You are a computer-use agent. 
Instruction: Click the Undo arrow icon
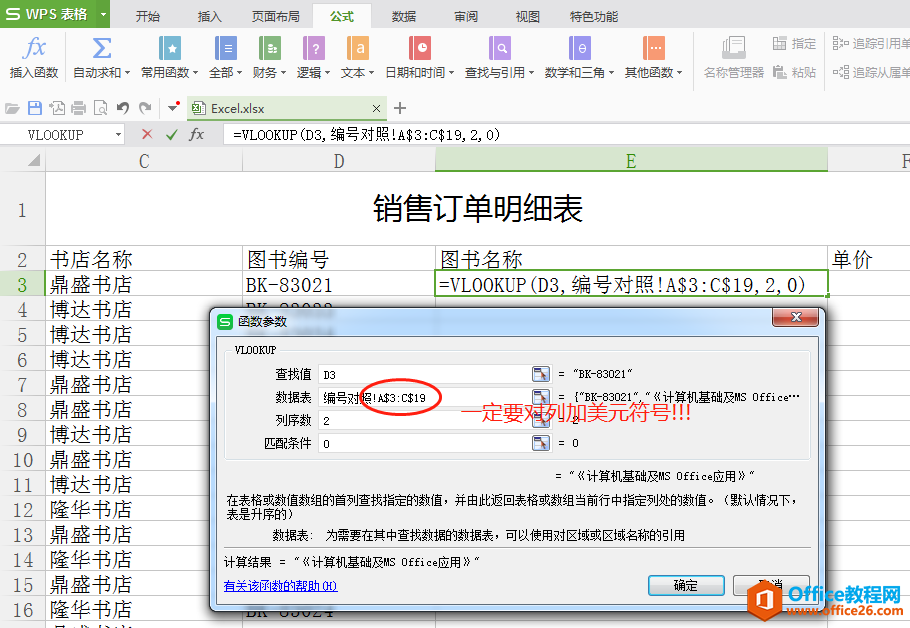click(x=122, y=108)
